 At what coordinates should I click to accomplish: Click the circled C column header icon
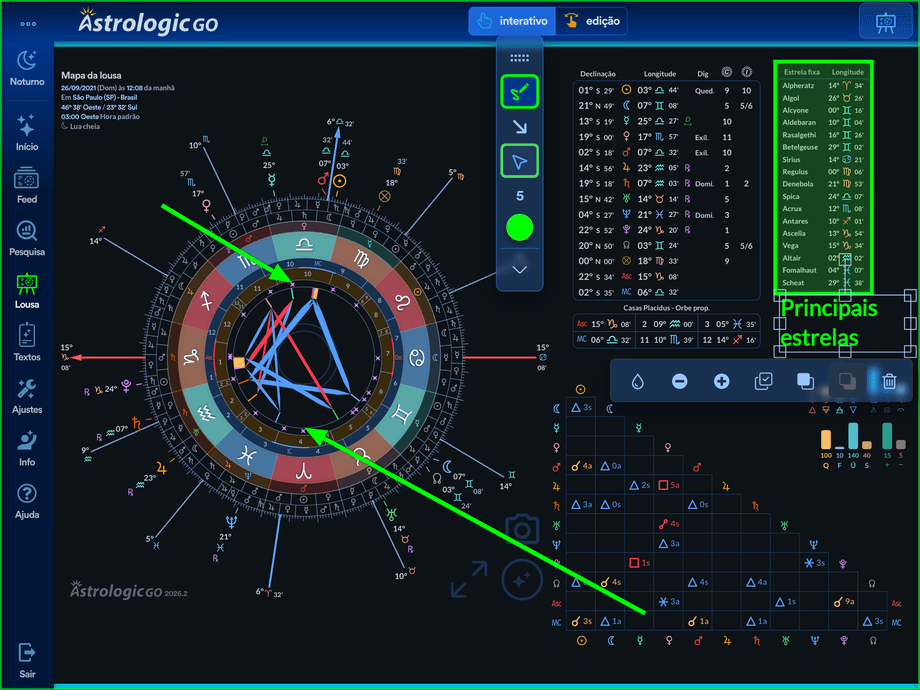(726, 72)
